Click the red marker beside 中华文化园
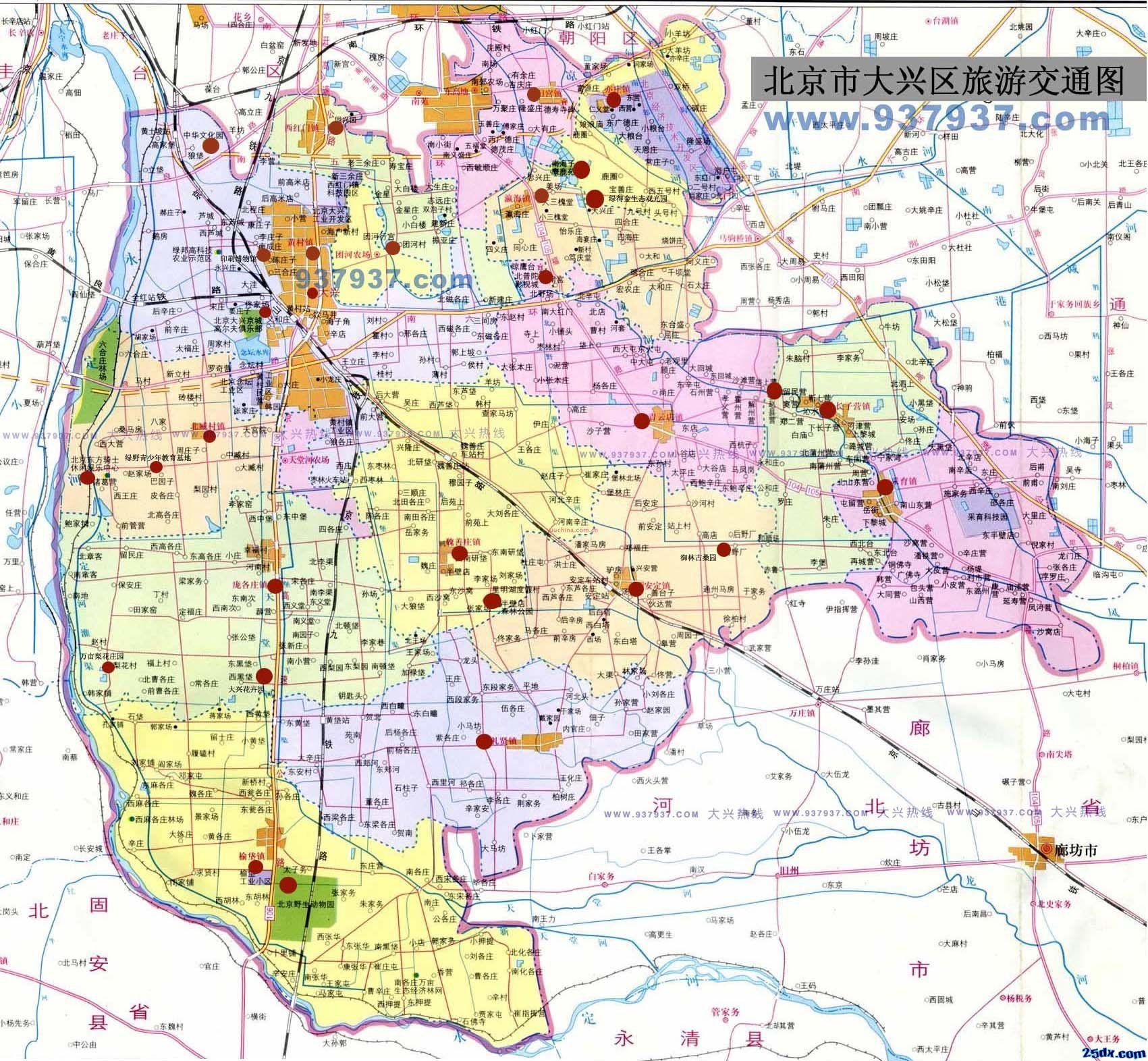Screen dimensions: 1148x1061 (211, 144)
